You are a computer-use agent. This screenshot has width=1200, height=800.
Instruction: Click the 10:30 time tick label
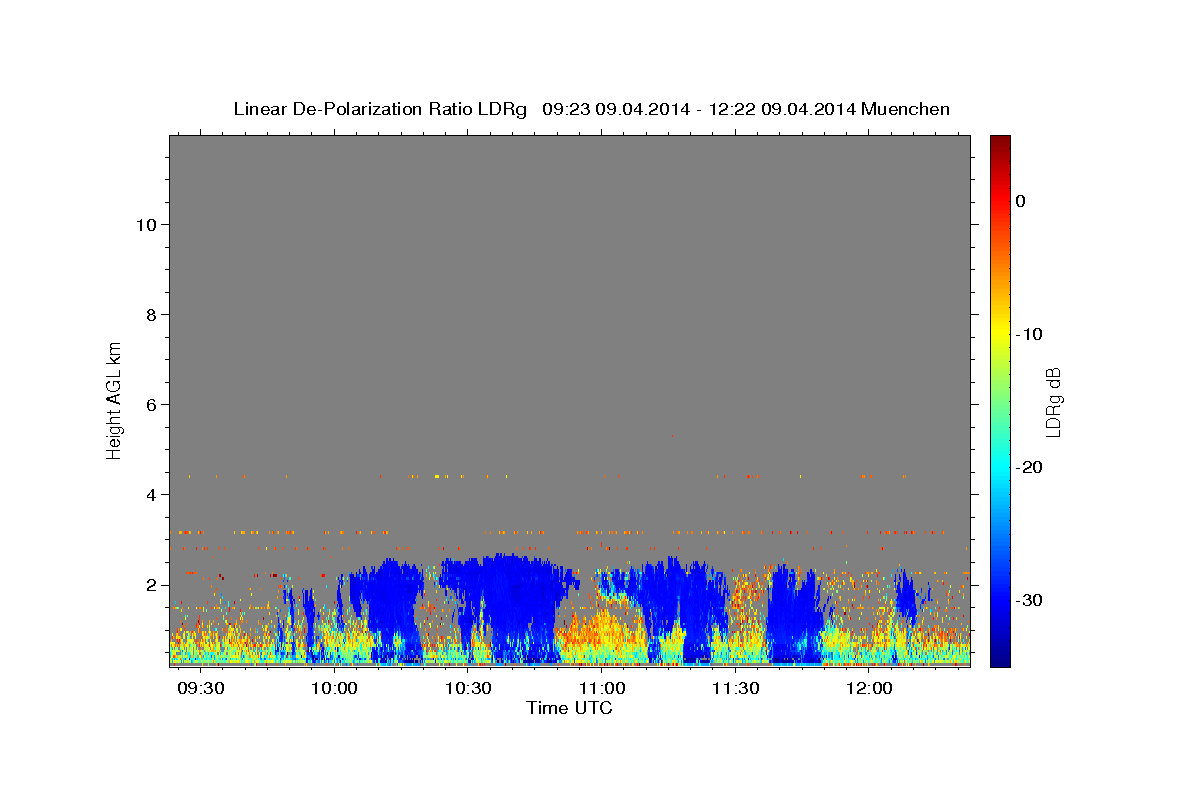coord(468,689)
